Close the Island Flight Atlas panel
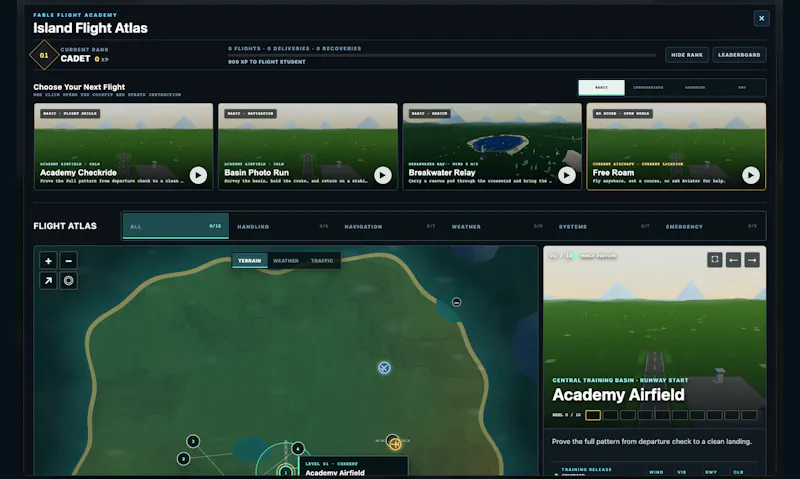Viewport: 800px width, 479px height. 761,18
